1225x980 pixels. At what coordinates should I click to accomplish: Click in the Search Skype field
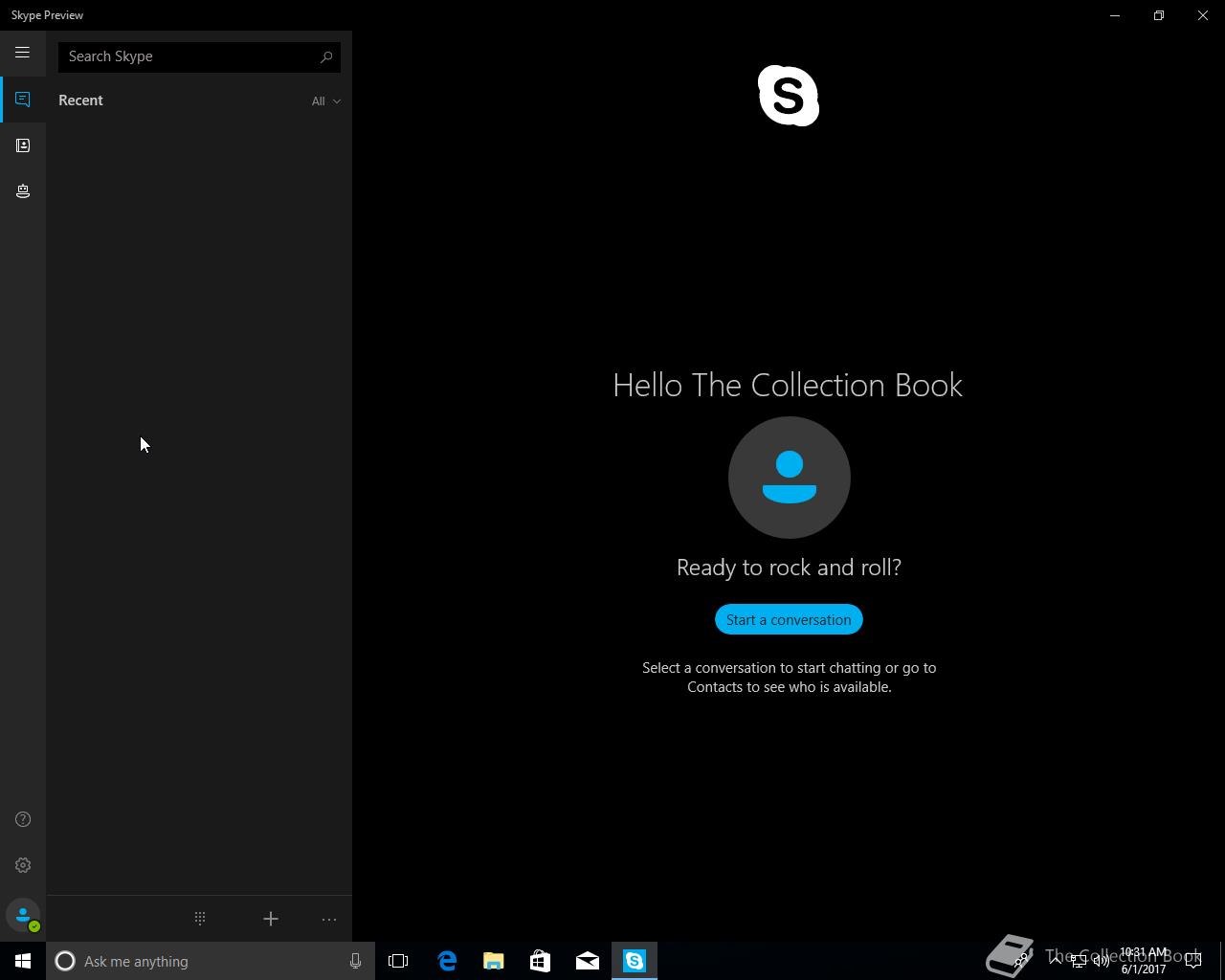tap(199, 56)
